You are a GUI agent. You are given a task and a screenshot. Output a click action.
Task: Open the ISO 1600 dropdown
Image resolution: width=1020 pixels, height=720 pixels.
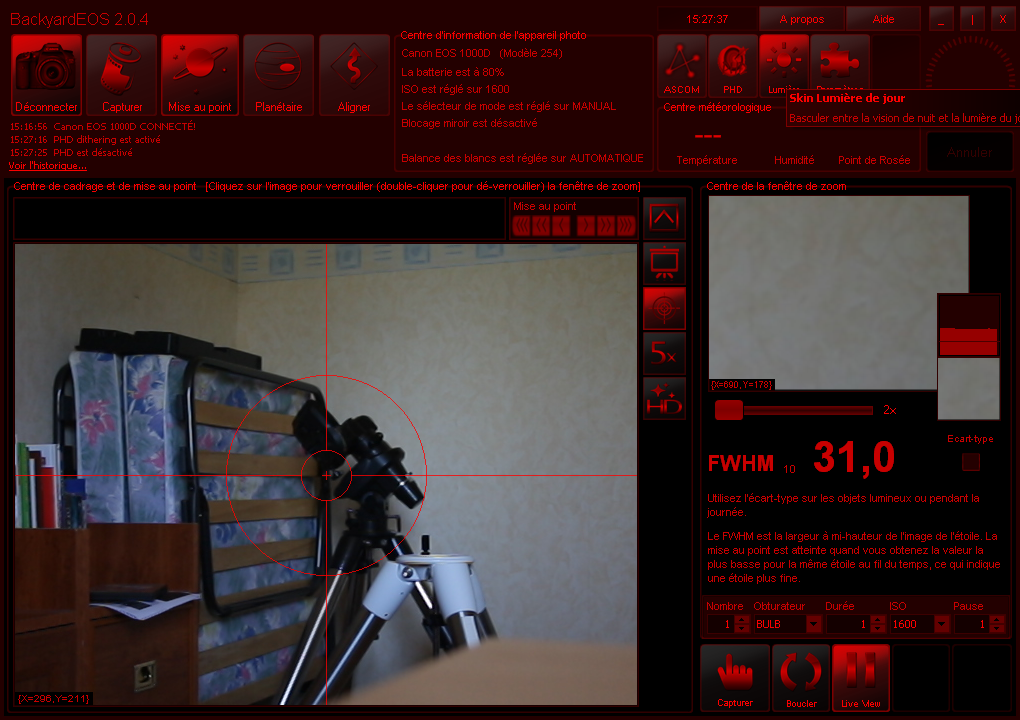click(x=941, y=624)
